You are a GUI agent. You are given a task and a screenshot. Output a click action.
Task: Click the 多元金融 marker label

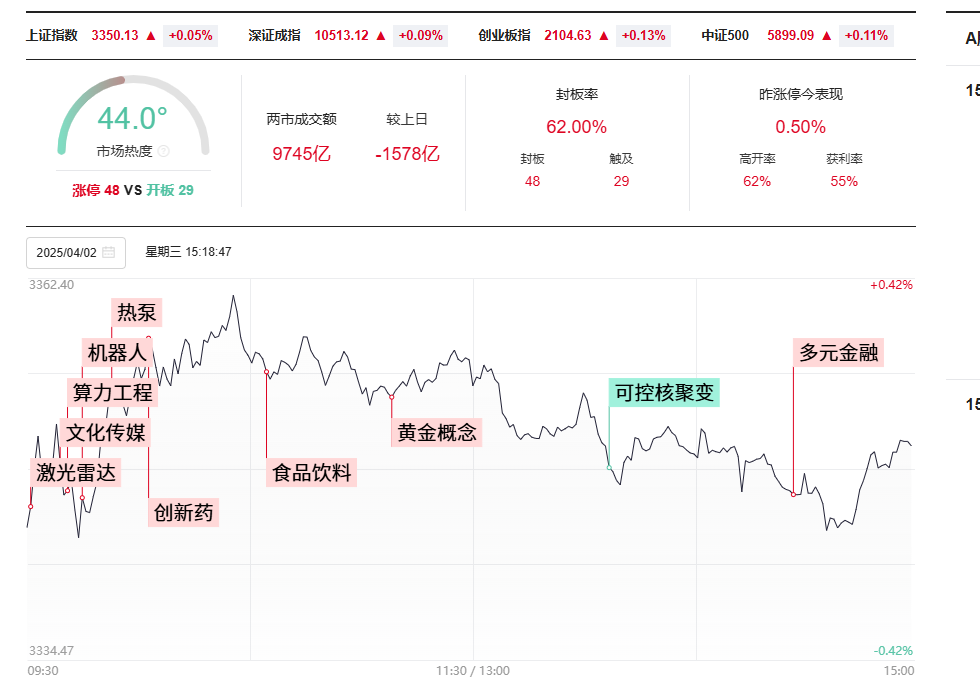pyautogui.click(x=841, y=353)
